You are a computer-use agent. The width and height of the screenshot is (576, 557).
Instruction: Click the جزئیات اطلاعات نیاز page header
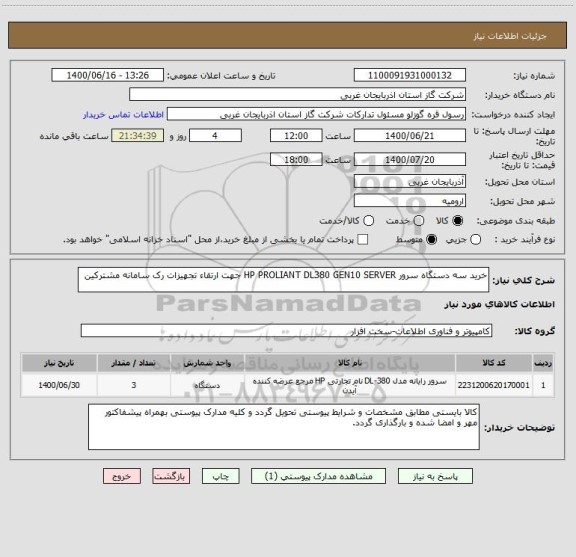coord(510,36)
